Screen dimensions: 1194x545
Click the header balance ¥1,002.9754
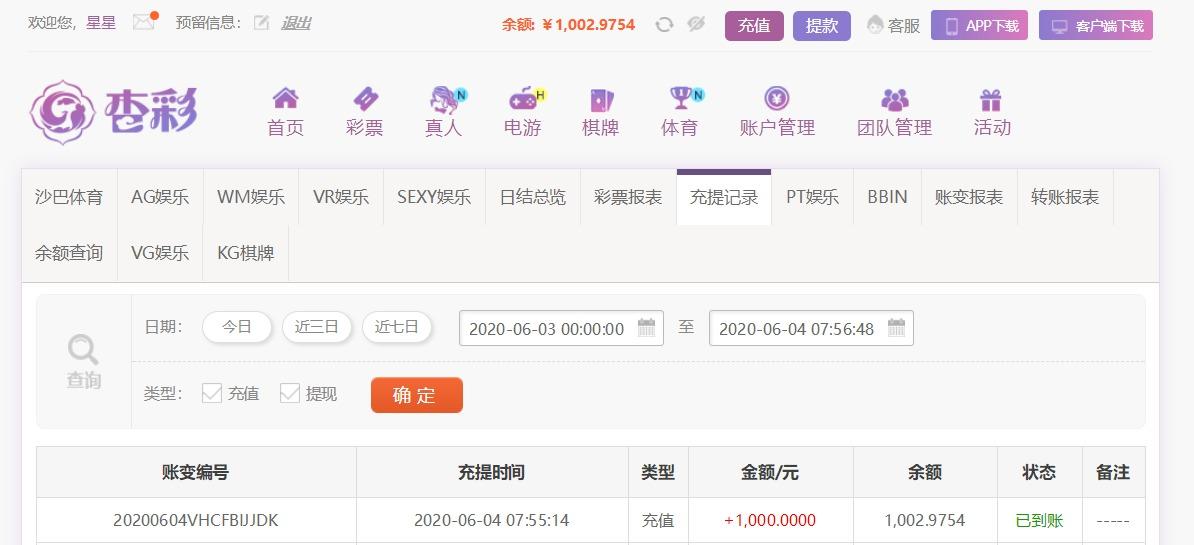click(x=588, y=24)
